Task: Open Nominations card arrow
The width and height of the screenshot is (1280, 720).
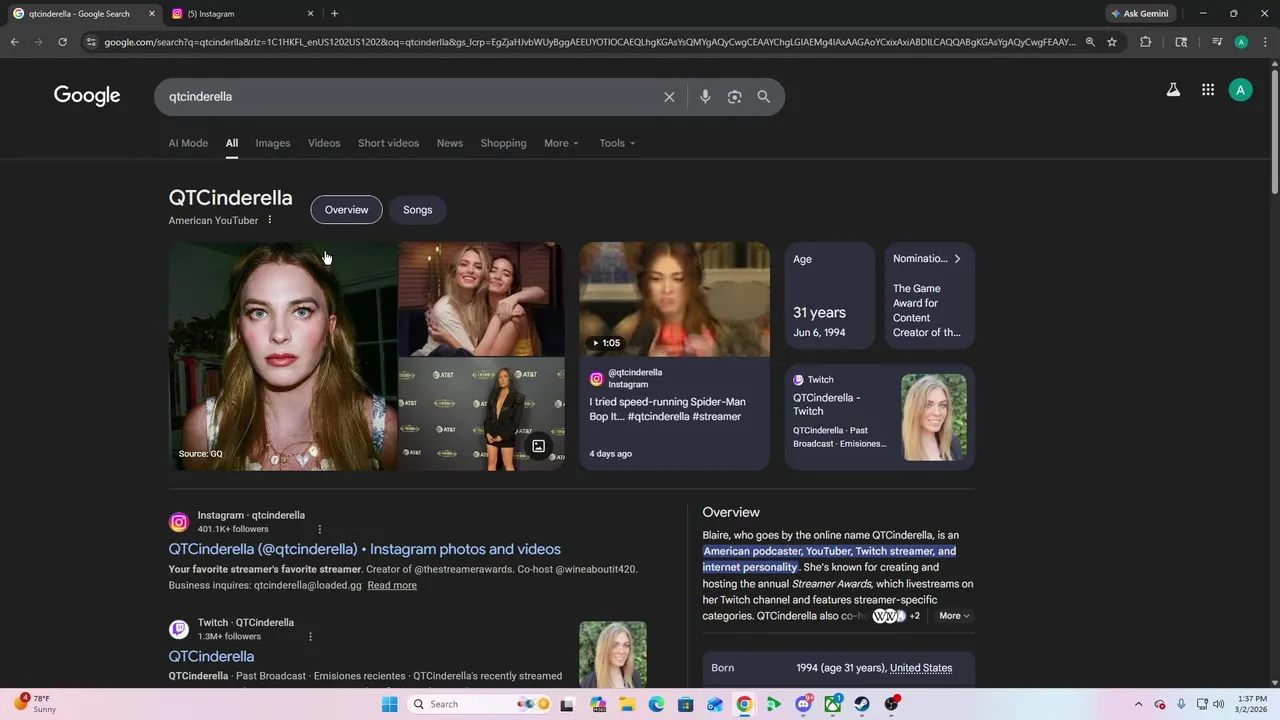Action: 957,259
